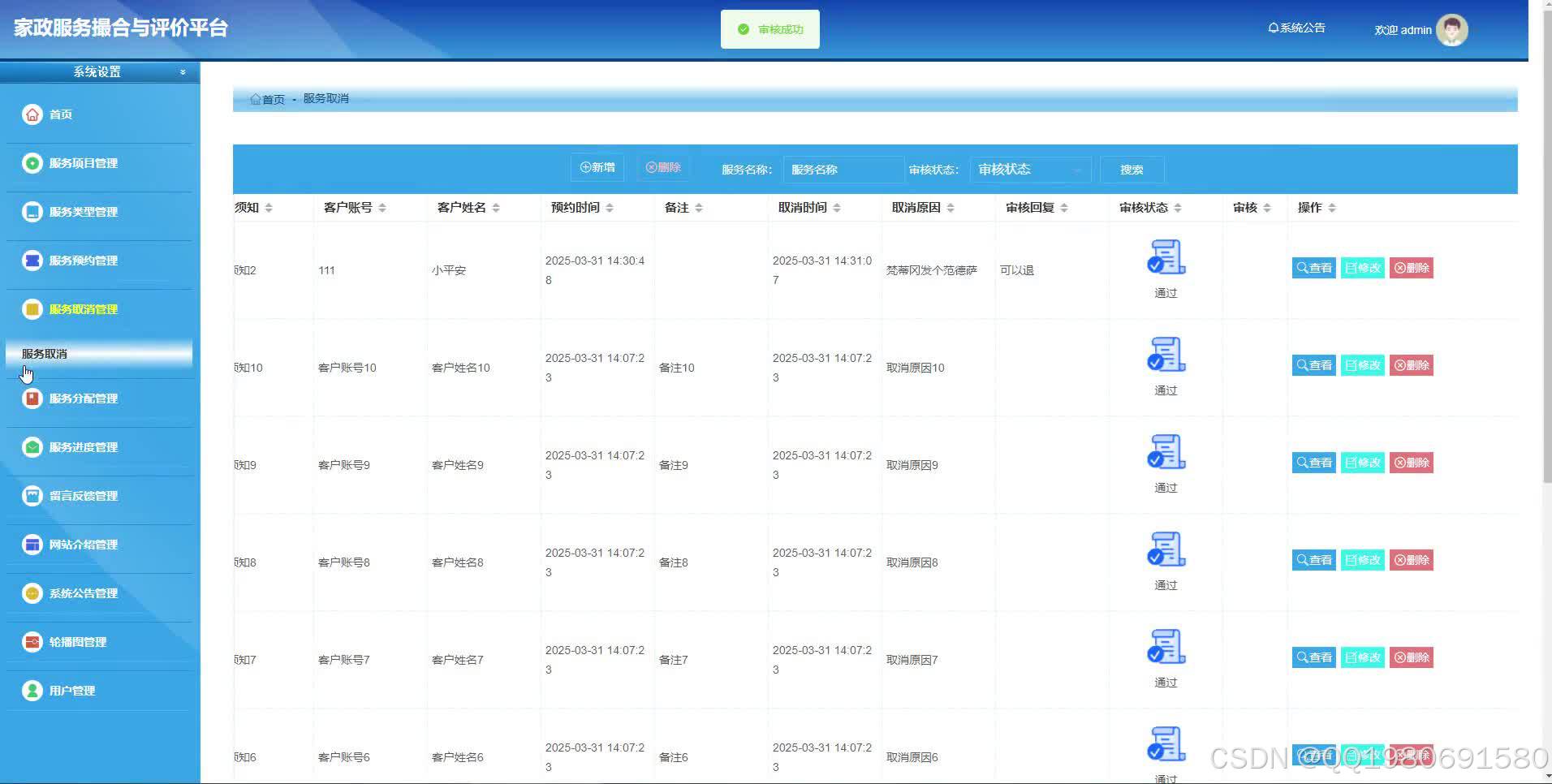Click the approved status icon in 客户姓名6 row

[x=1166, y=744]
